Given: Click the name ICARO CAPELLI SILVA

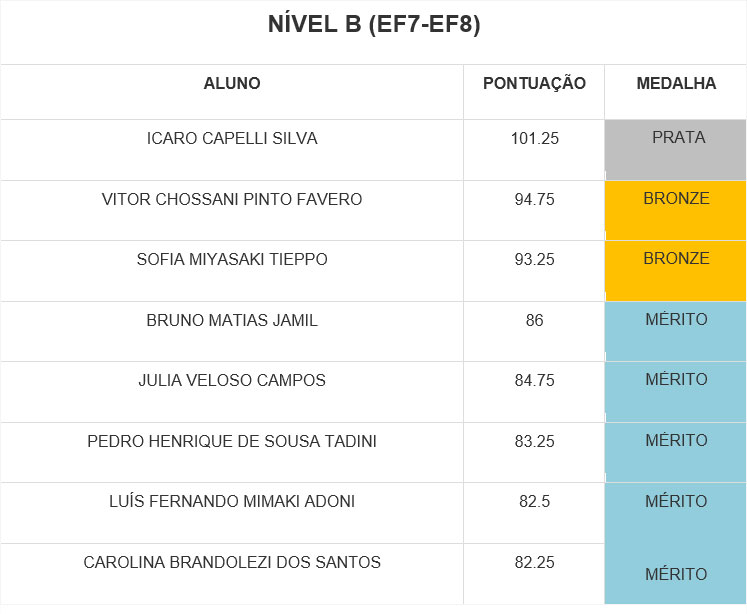Looking at the screenshot, I should (x=232, y=139).
